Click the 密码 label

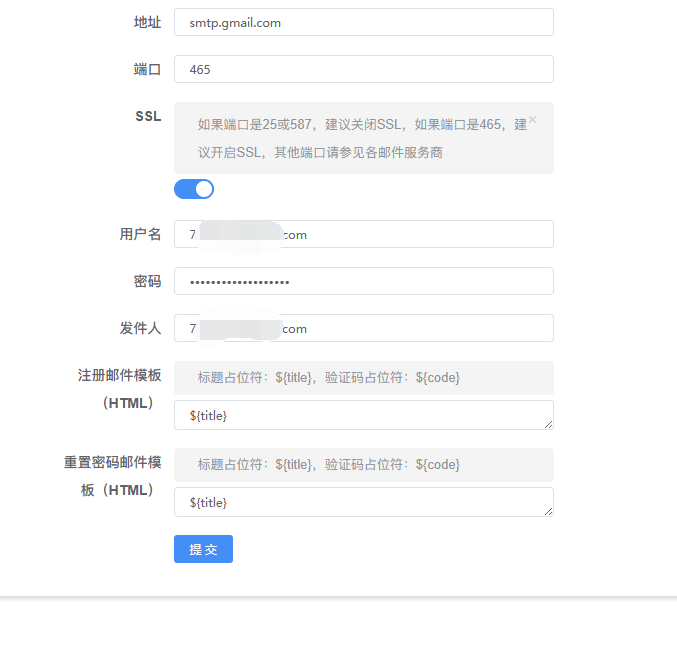[x=147, y=281]
